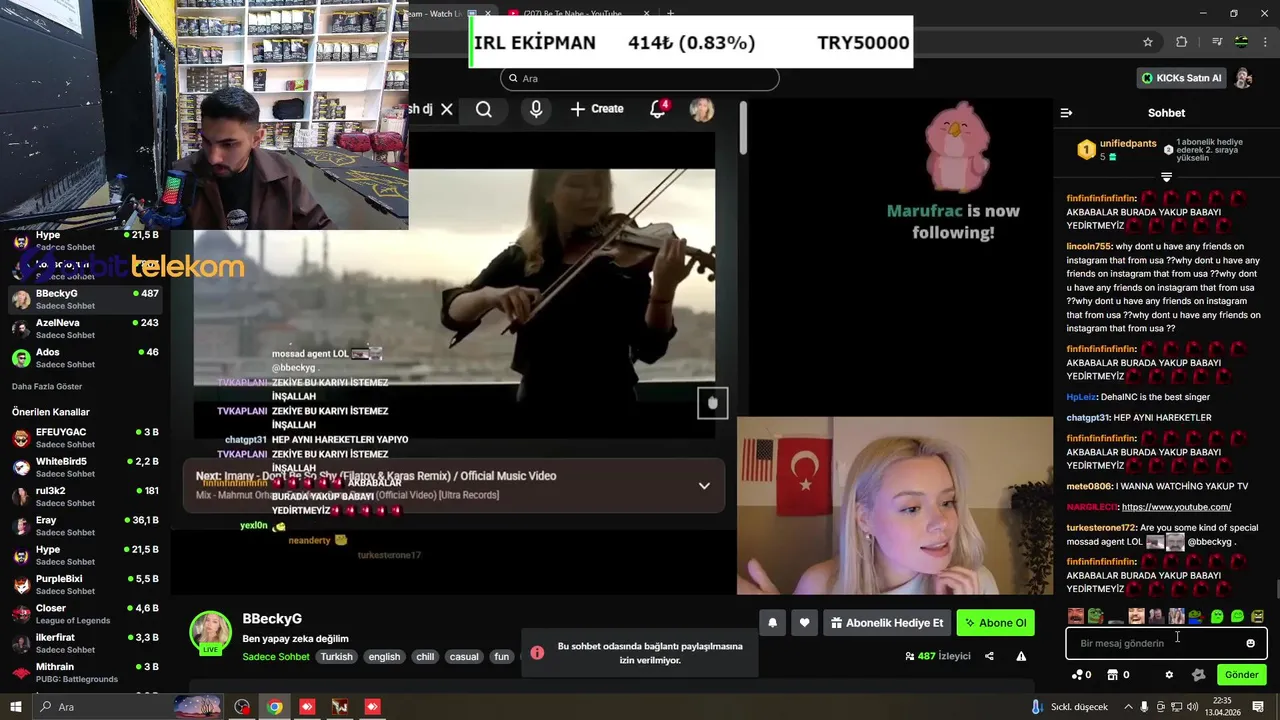Open Eray recommended channel

click(85, 526)
